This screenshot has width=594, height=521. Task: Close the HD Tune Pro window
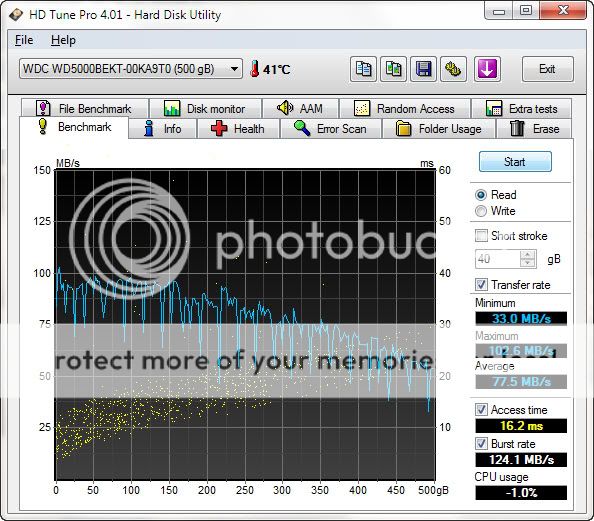[x=563, y=10]
